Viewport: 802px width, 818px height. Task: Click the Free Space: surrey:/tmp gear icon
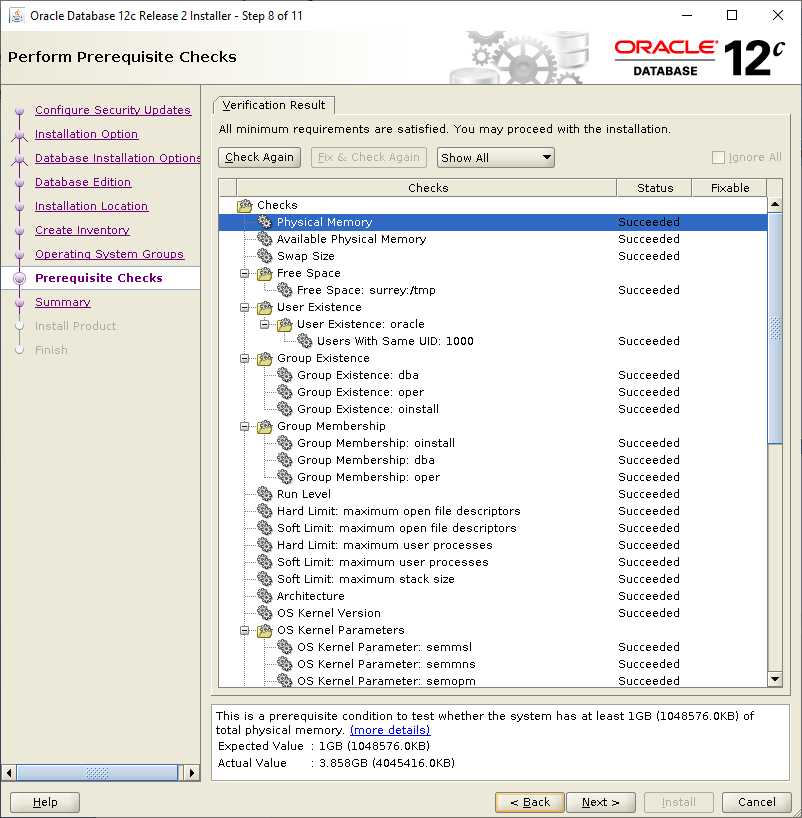pos(285,290)
